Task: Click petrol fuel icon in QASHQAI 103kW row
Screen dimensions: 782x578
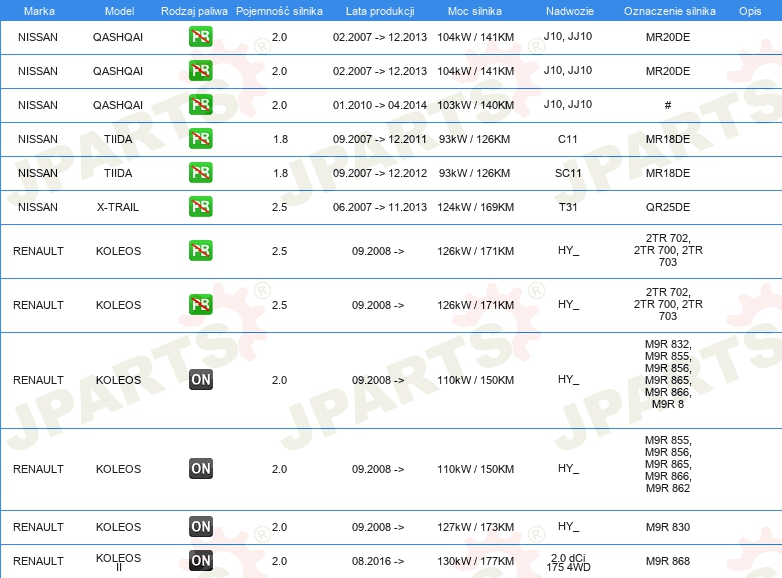Action: (200, 105)
